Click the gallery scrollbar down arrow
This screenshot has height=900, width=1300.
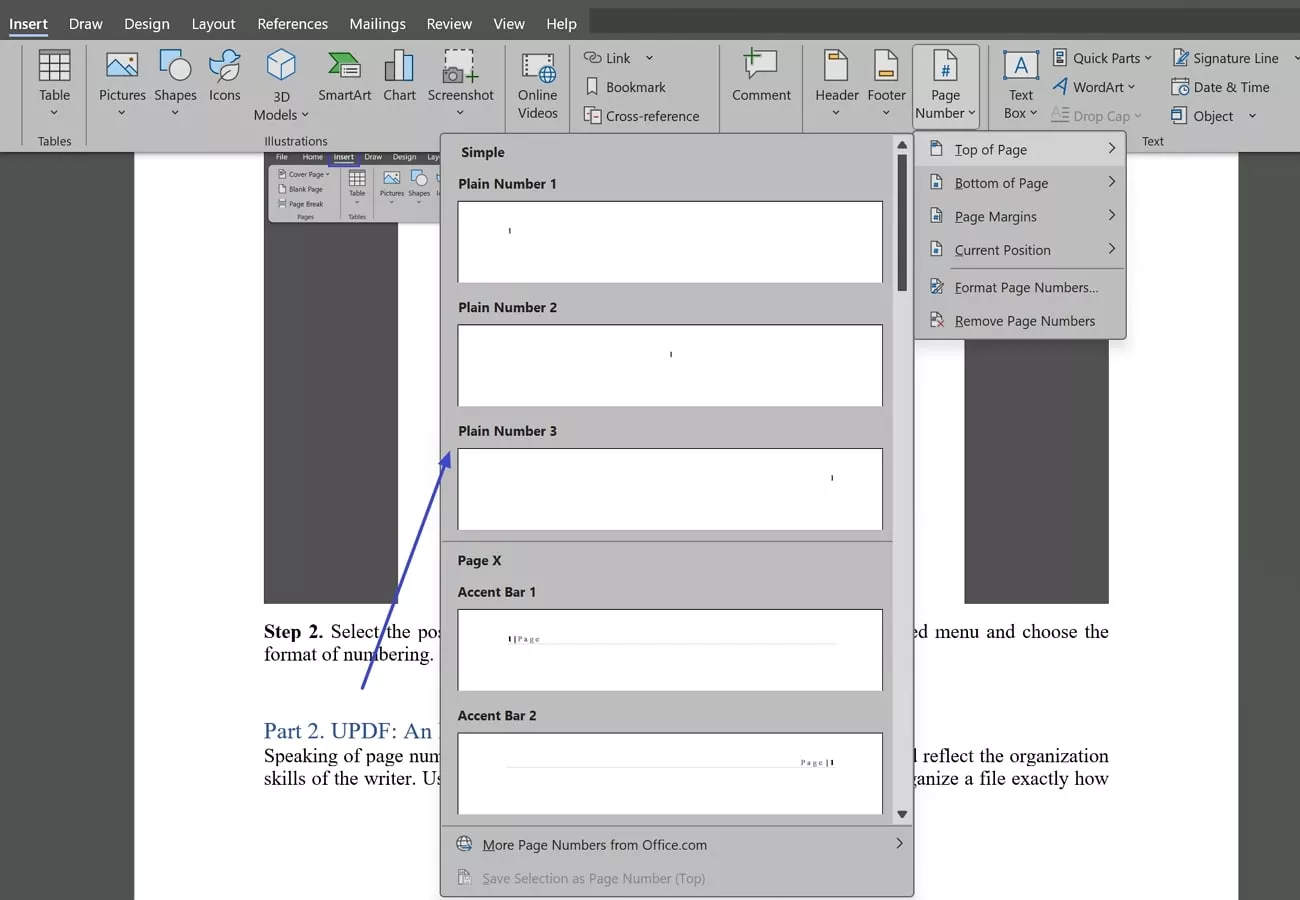(x=903, y=814)
